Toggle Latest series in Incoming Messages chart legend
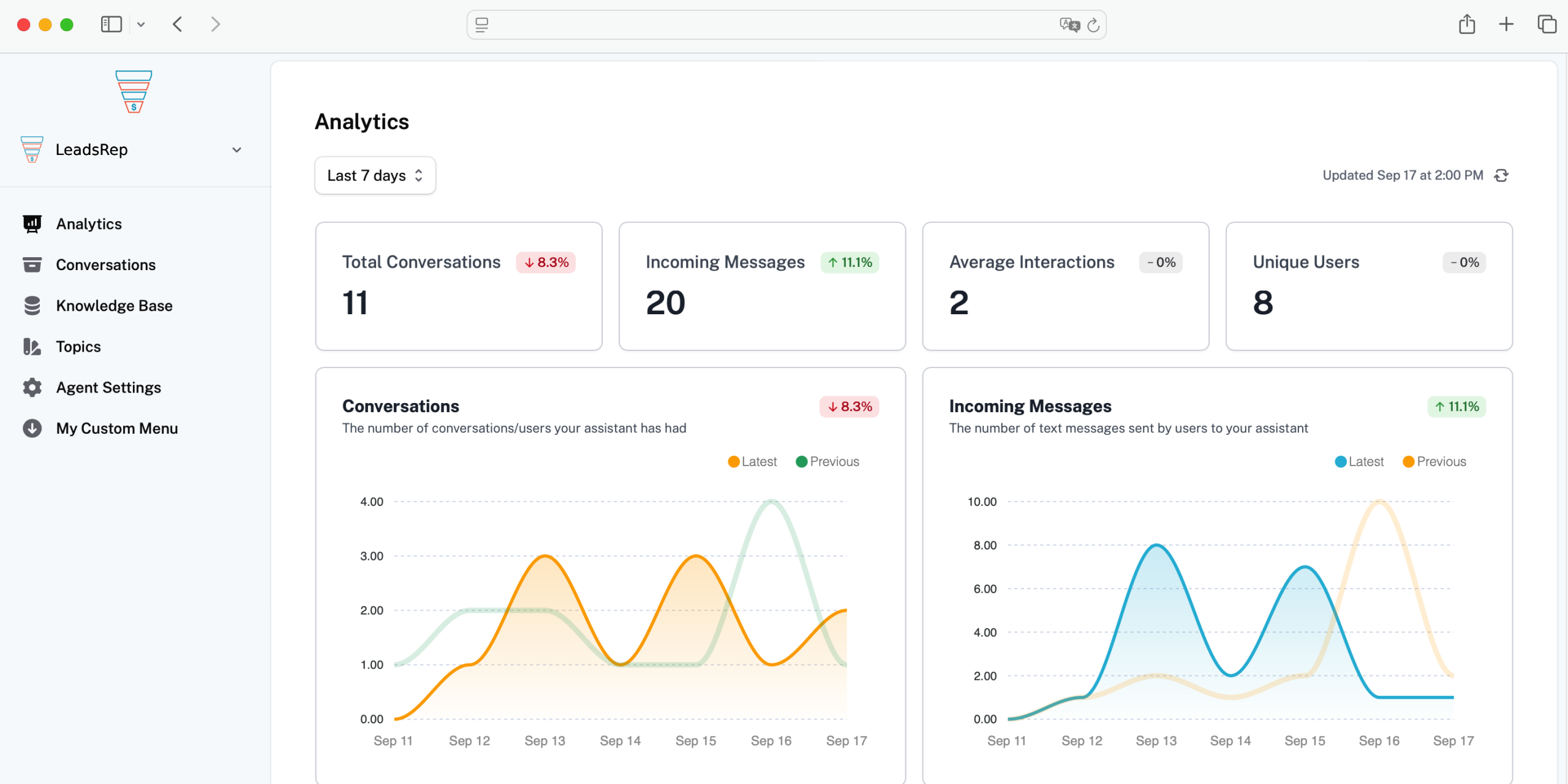1568x784 pixels. pos(1359,462)
